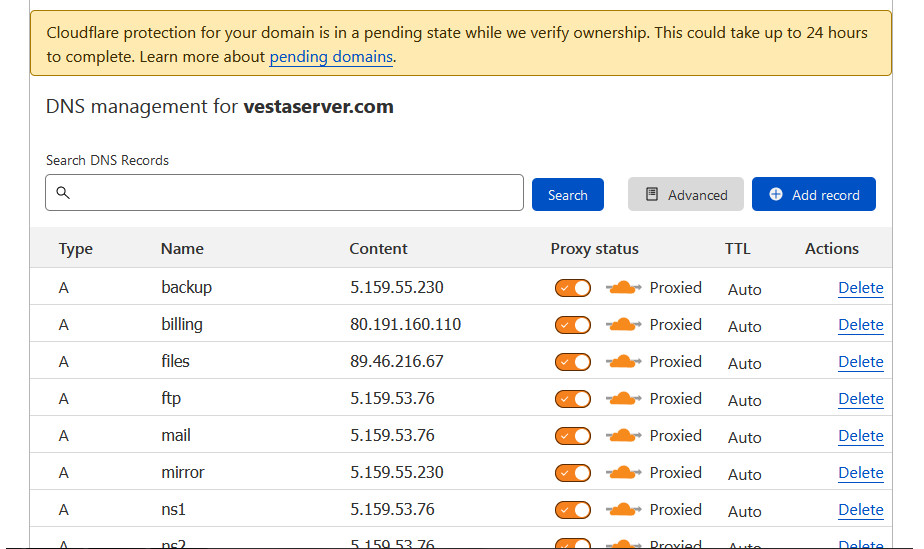Click the orange cloud icon for ns1 record
This screenshot has height=549, width=924.
624,510
